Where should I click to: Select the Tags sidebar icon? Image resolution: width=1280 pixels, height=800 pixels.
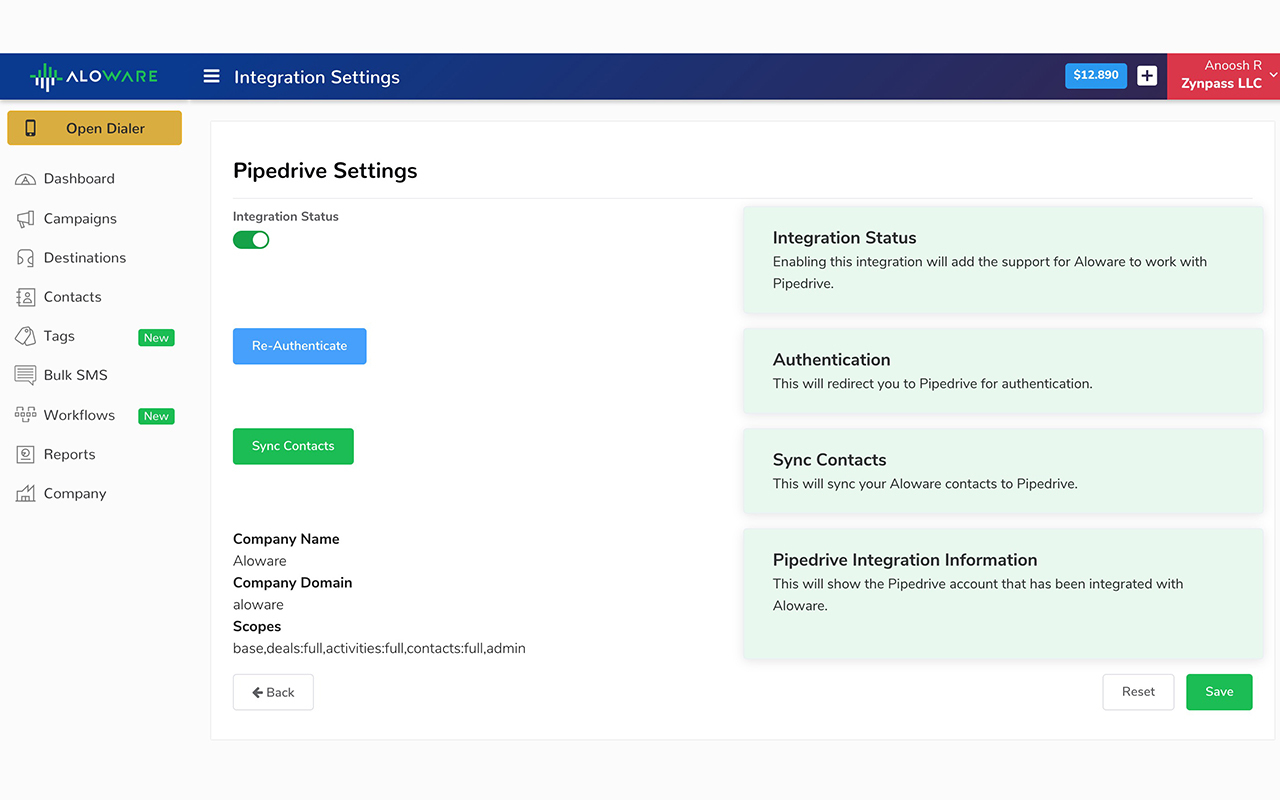(x=25, y=336)
